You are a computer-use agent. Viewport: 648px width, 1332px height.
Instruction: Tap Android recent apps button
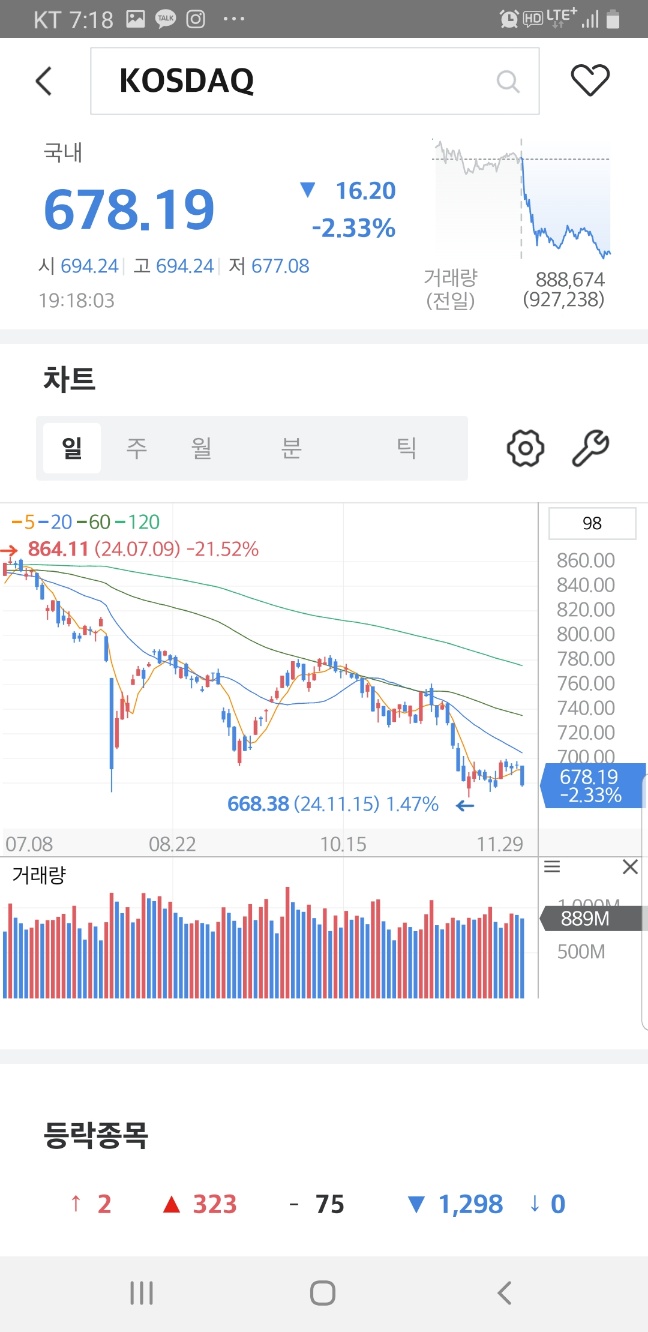141,1293
